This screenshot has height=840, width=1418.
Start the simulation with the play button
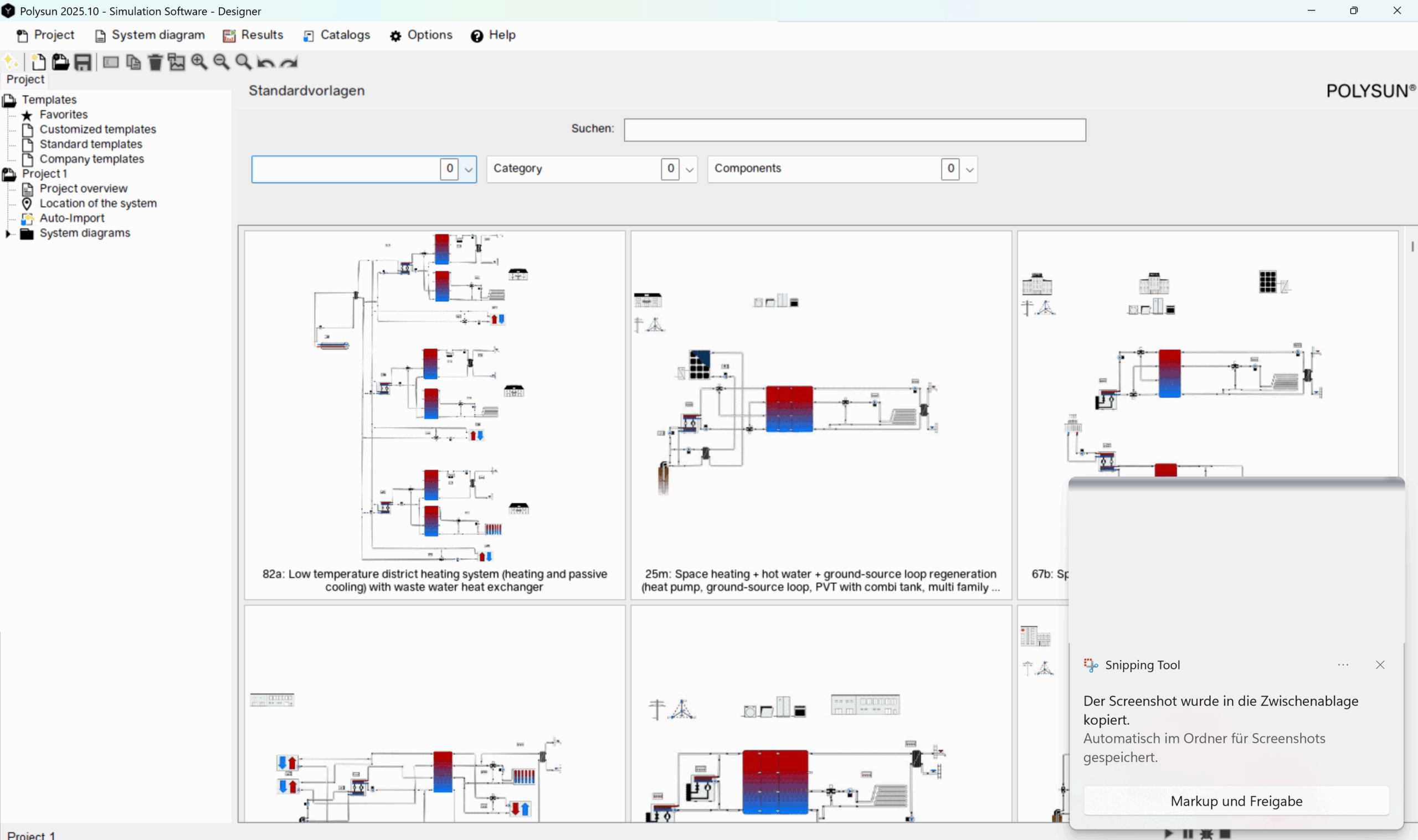click(1169, 834)
